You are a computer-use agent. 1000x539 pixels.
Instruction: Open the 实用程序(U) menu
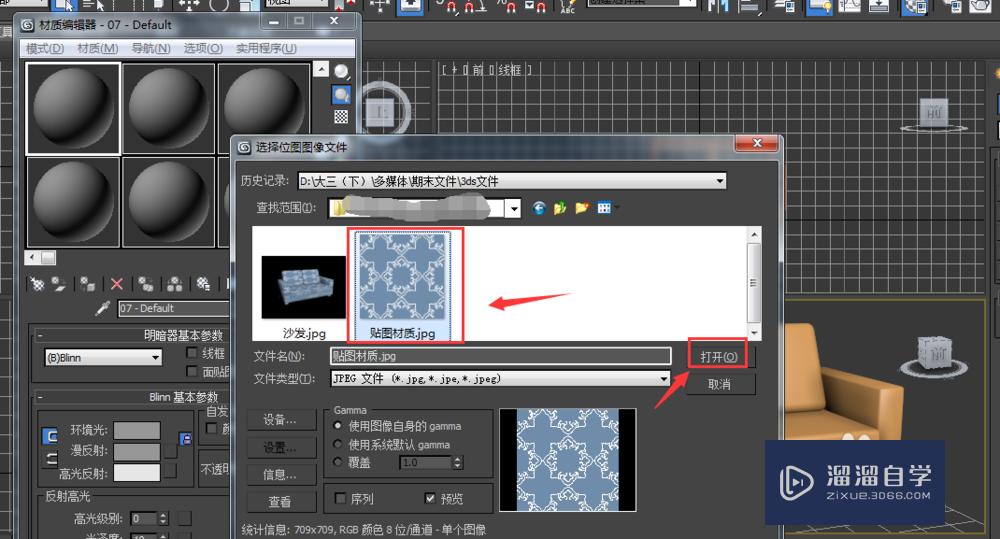266,48
